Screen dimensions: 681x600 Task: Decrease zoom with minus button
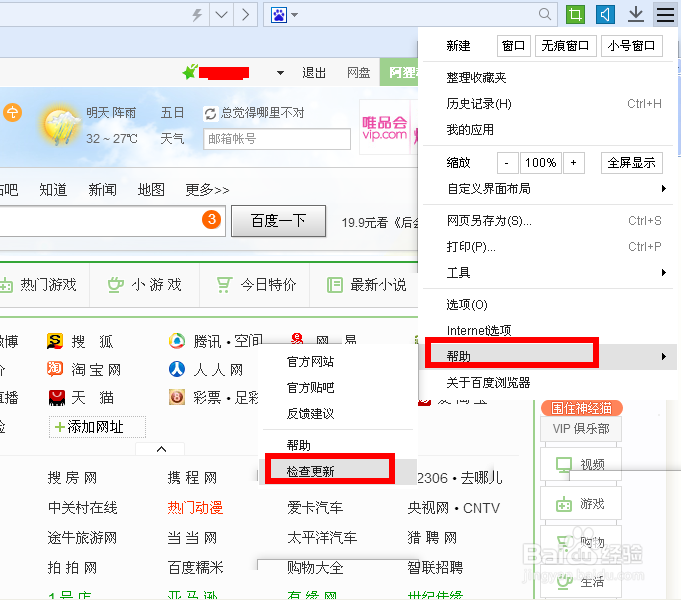tap(507, 163)
